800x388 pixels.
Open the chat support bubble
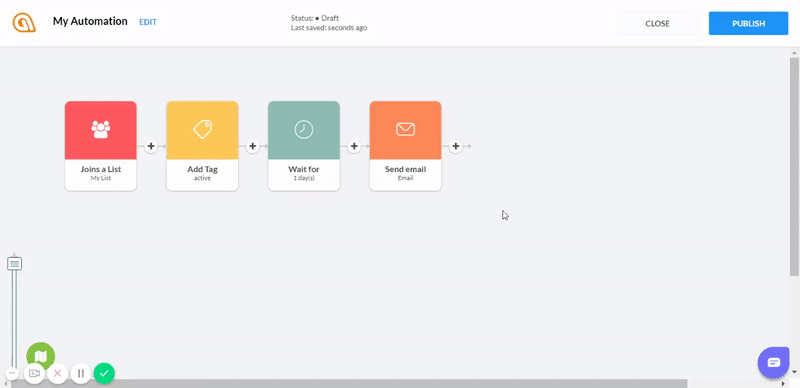[773, 363]
